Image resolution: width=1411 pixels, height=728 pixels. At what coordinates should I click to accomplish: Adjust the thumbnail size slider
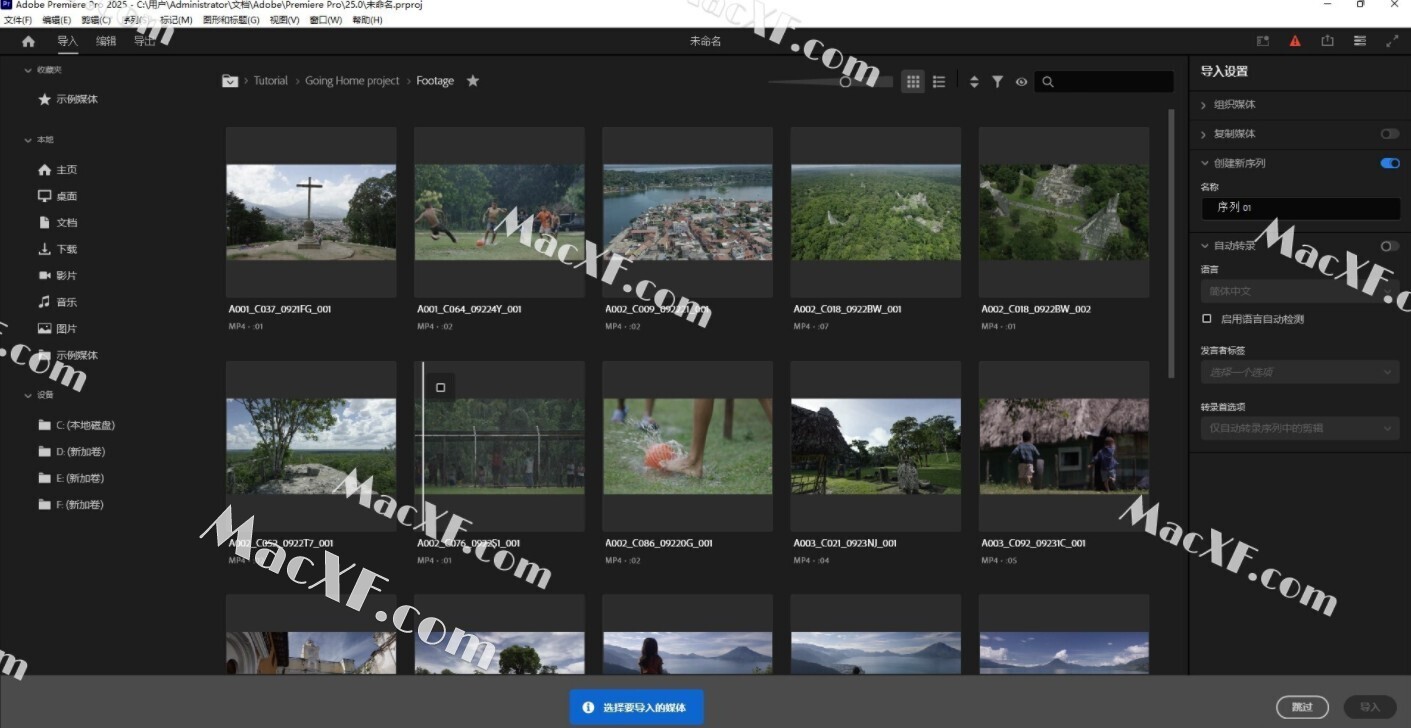click(846, 82)
